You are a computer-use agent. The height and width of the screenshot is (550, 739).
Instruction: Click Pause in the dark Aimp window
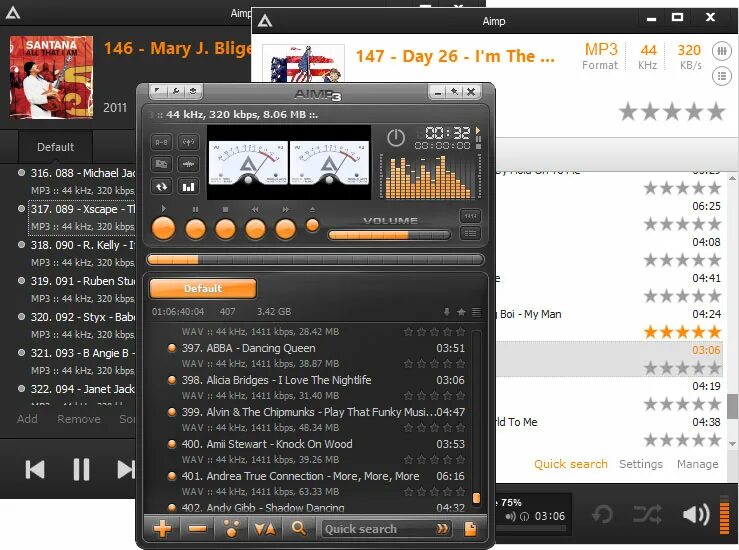tap(81, 469)
